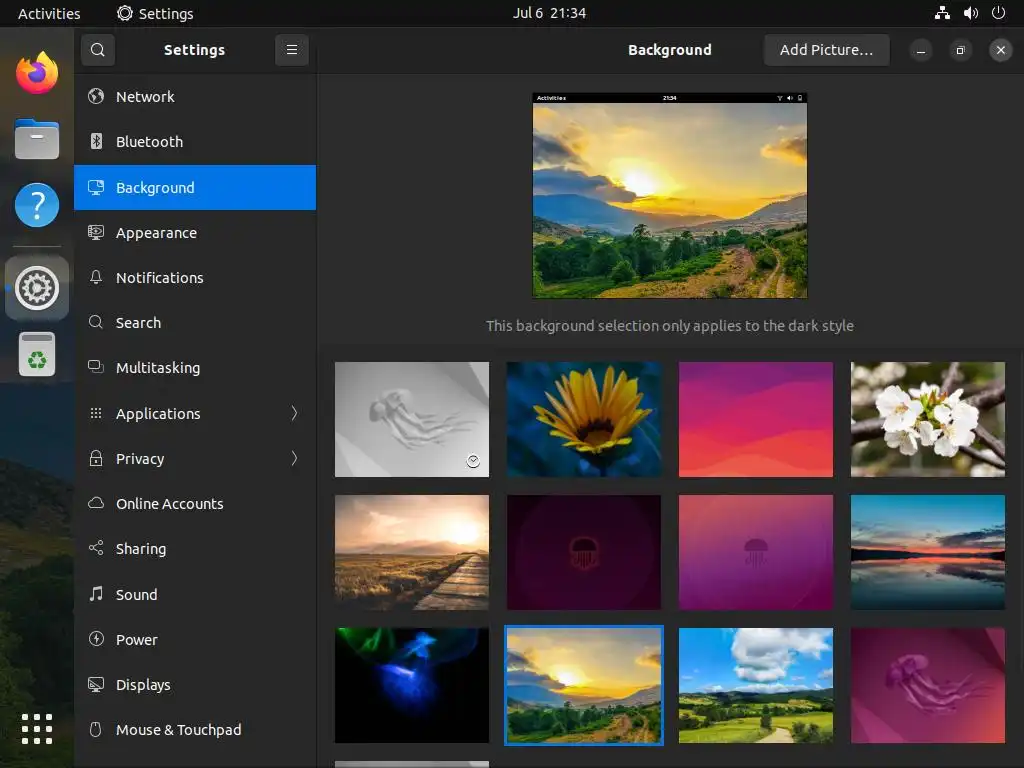Open the settings search button

point(98,50)
